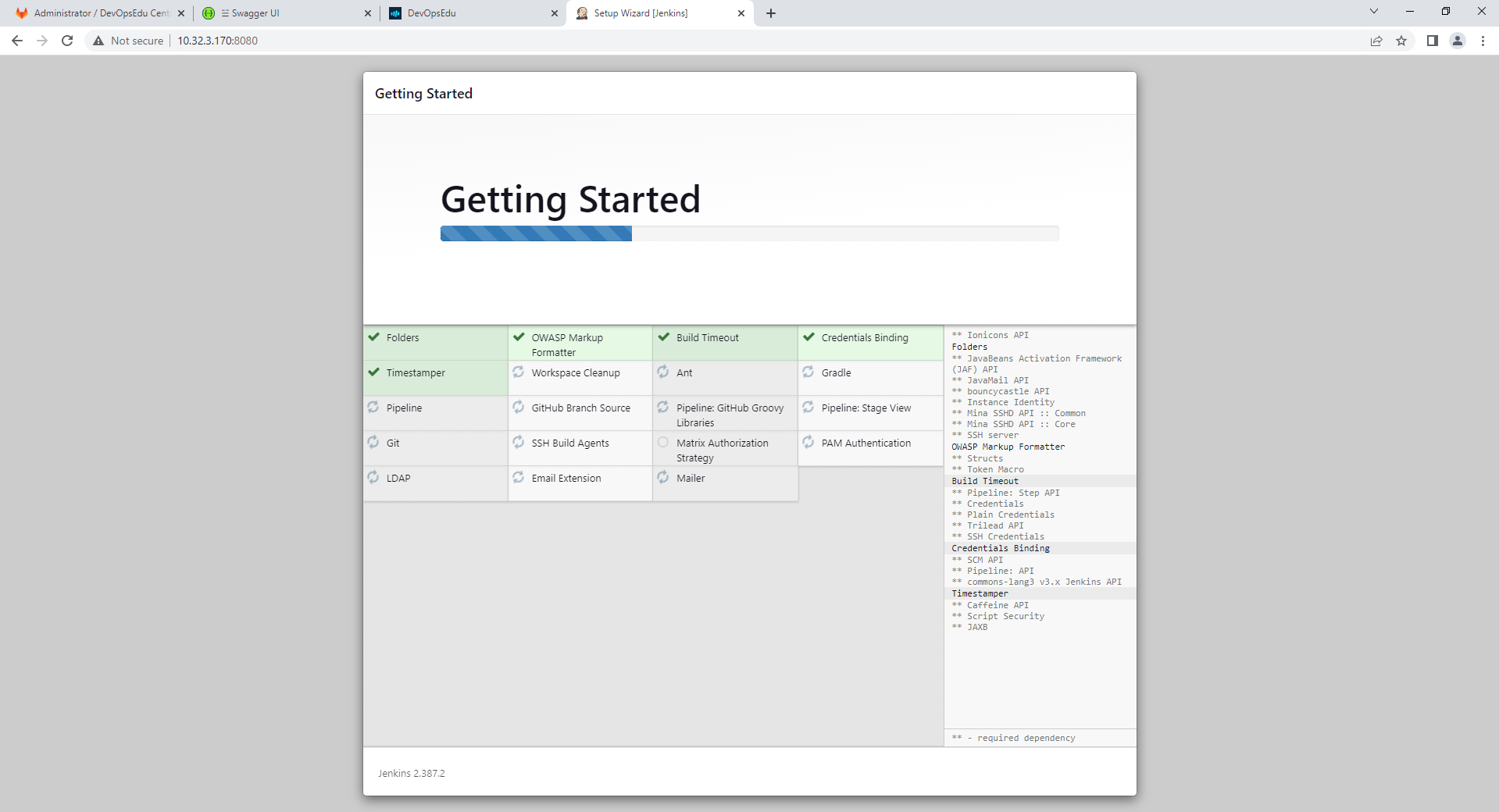Click the PAM Authentication label
The image size is (1499, 812).
(x=865, y=443)
